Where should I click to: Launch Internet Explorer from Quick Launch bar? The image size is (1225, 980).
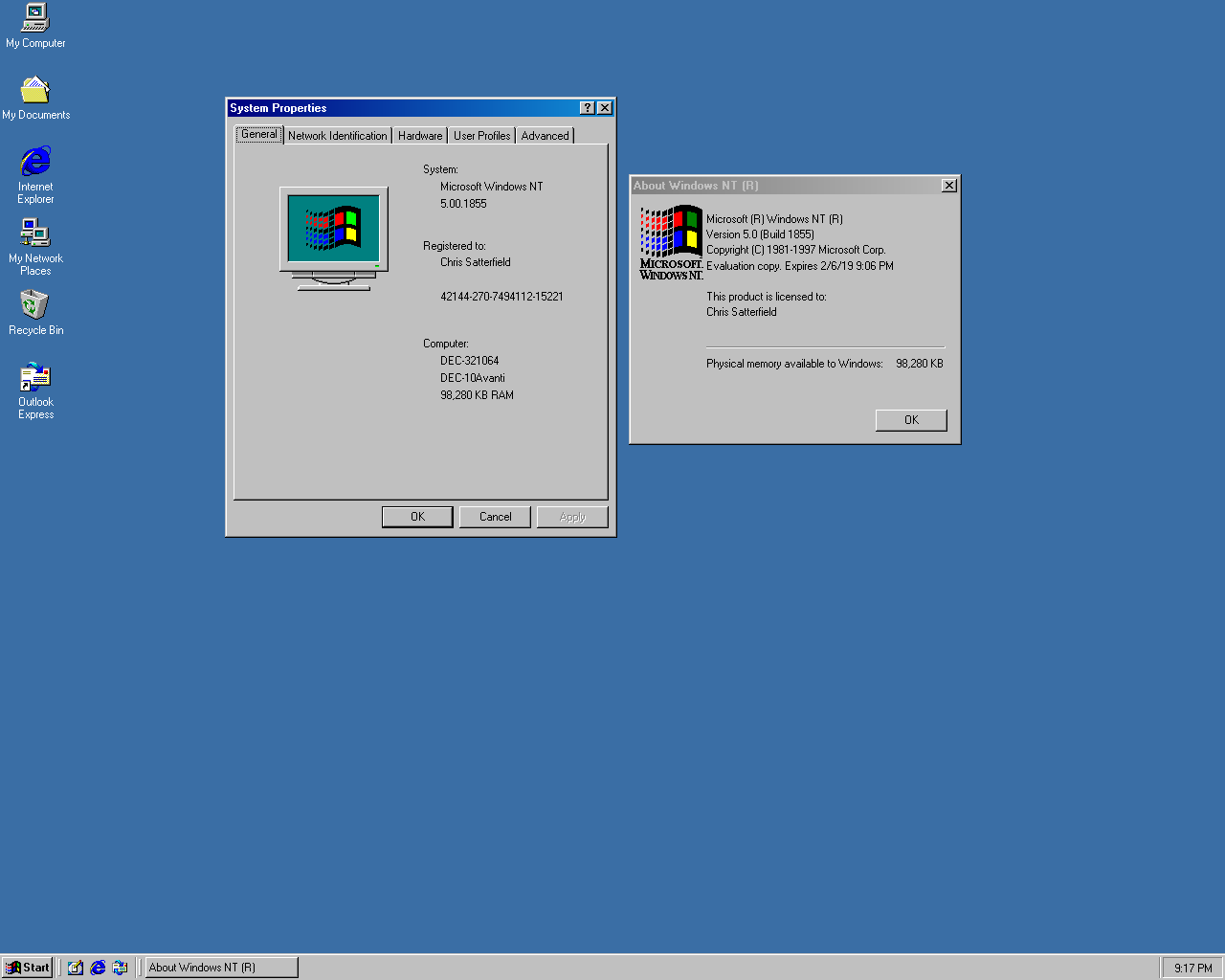click(x=98, y=968)
